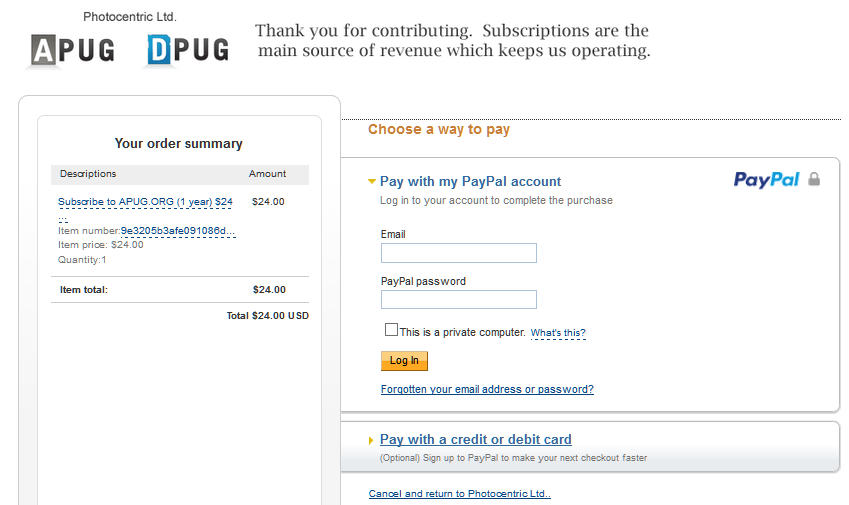Open Forgotten your email address or password

coord(487,389)
